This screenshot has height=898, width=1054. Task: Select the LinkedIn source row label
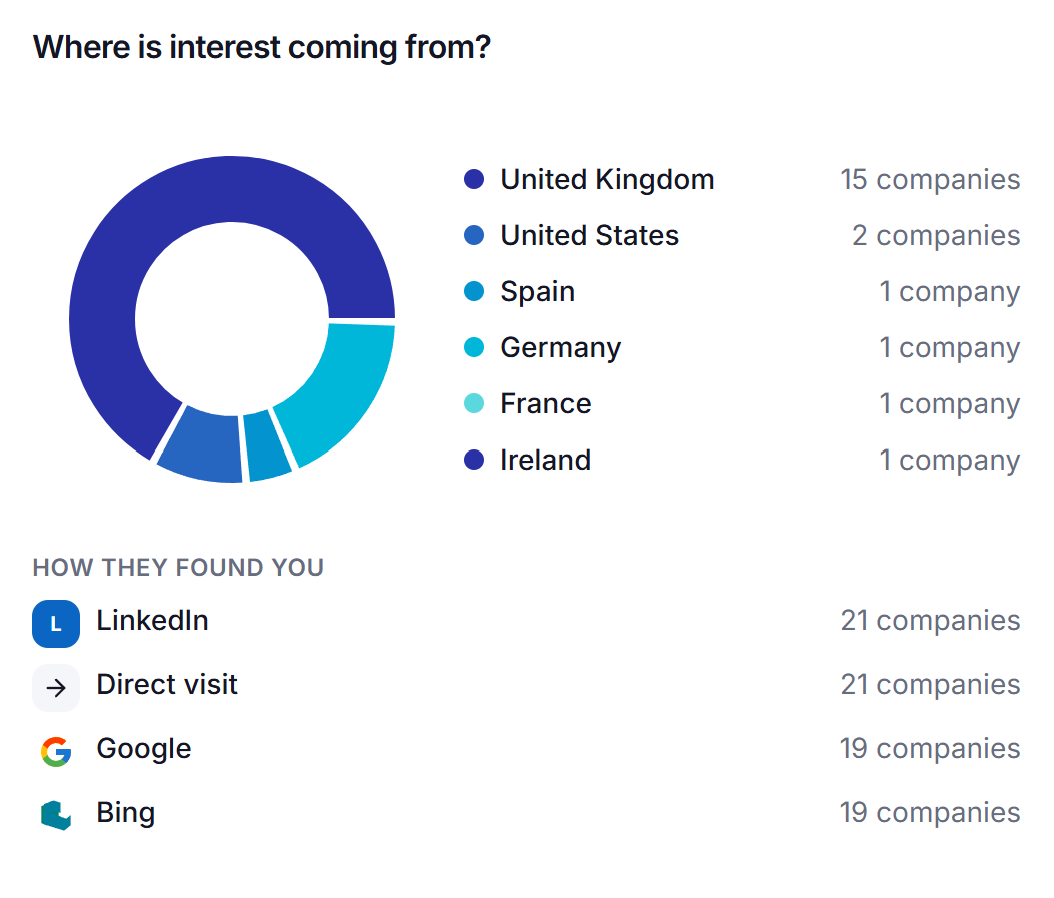point(153,620)
